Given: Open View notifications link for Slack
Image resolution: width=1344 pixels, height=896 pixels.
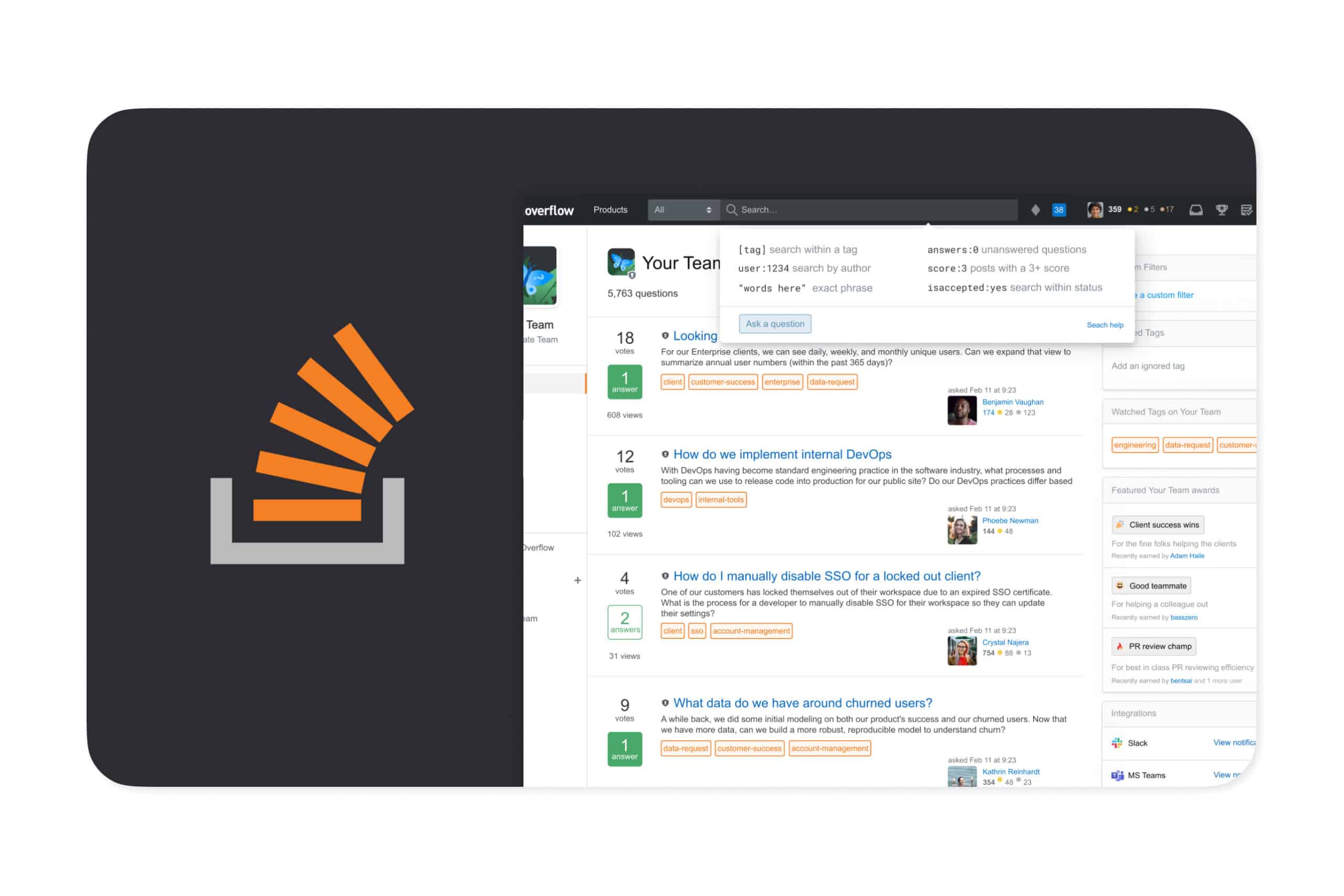Looking at the screenshot, I should pyautogui.click(x=1234, y=742).
